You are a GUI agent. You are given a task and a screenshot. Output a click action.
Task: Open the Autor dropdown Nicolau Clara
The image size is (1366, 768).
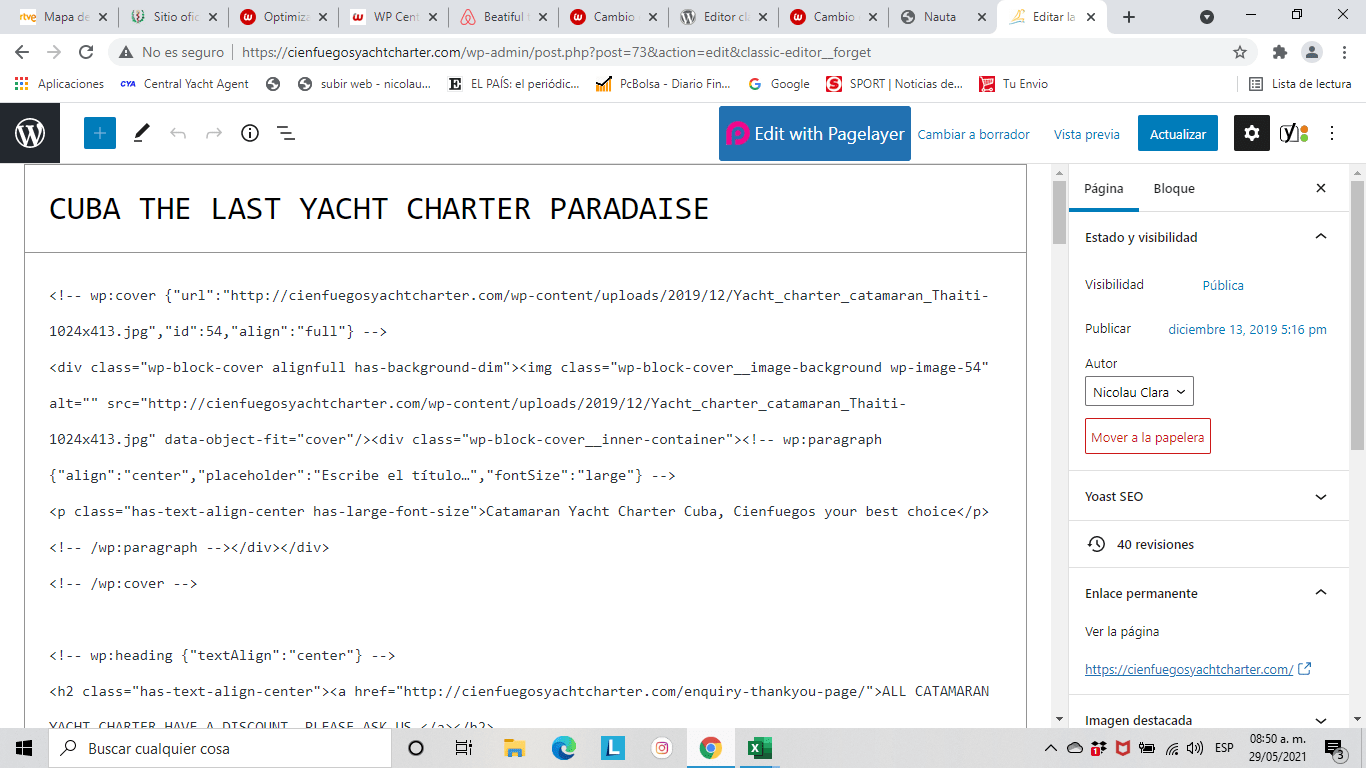(1139, 392)
